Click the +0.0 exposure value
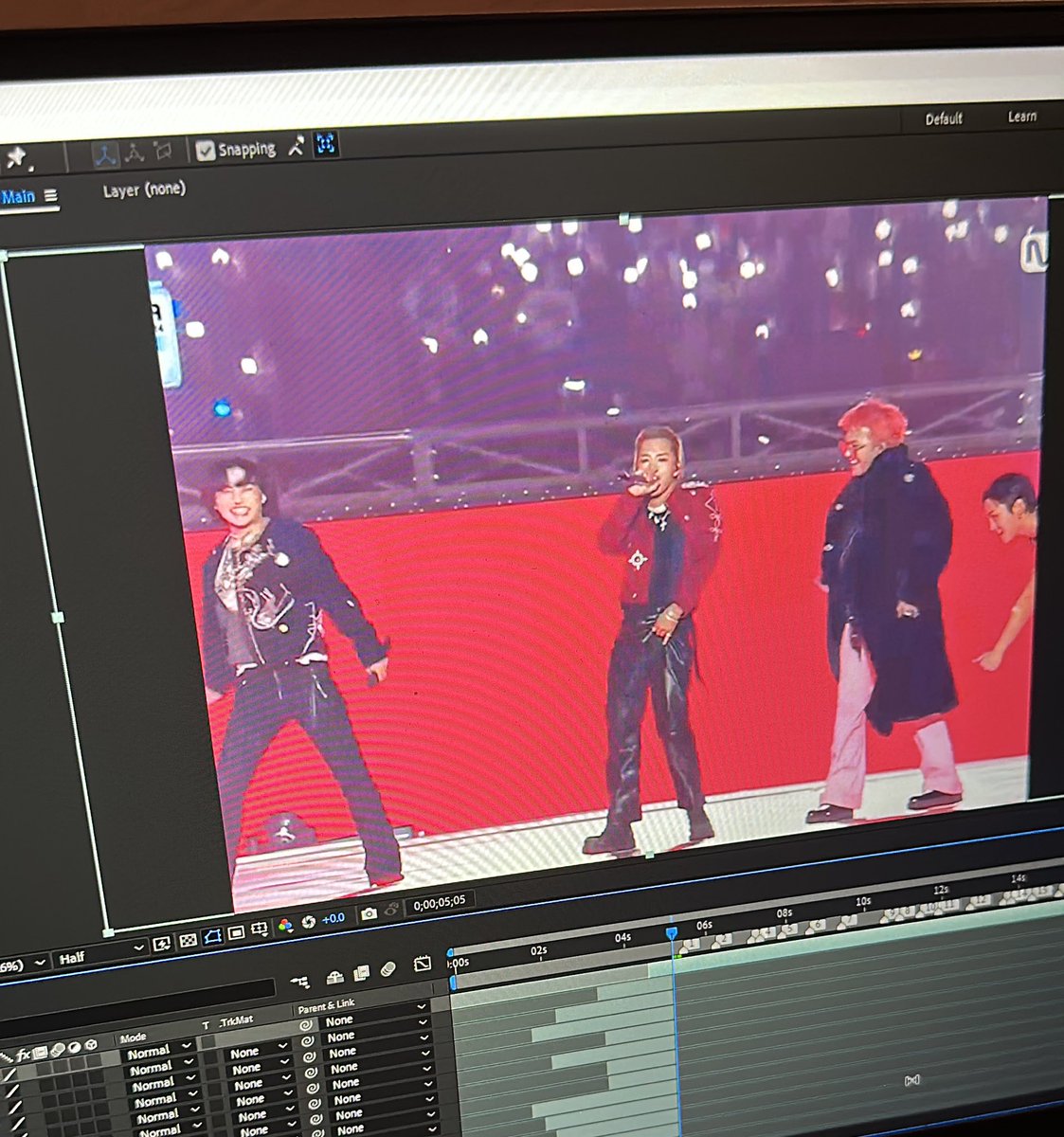This screenshot has width=1064, height=1137. coord(334,918)
